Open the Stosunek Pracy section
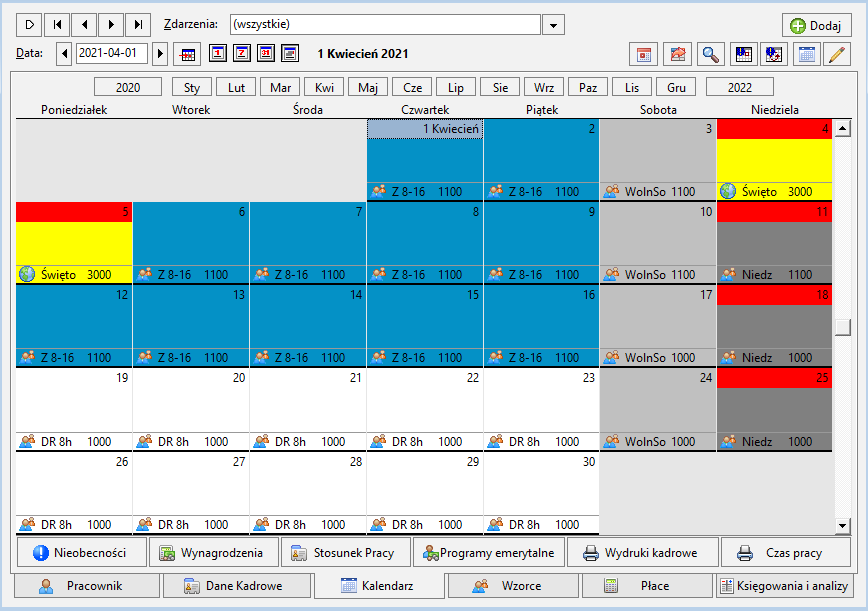 tap(345, 553)
